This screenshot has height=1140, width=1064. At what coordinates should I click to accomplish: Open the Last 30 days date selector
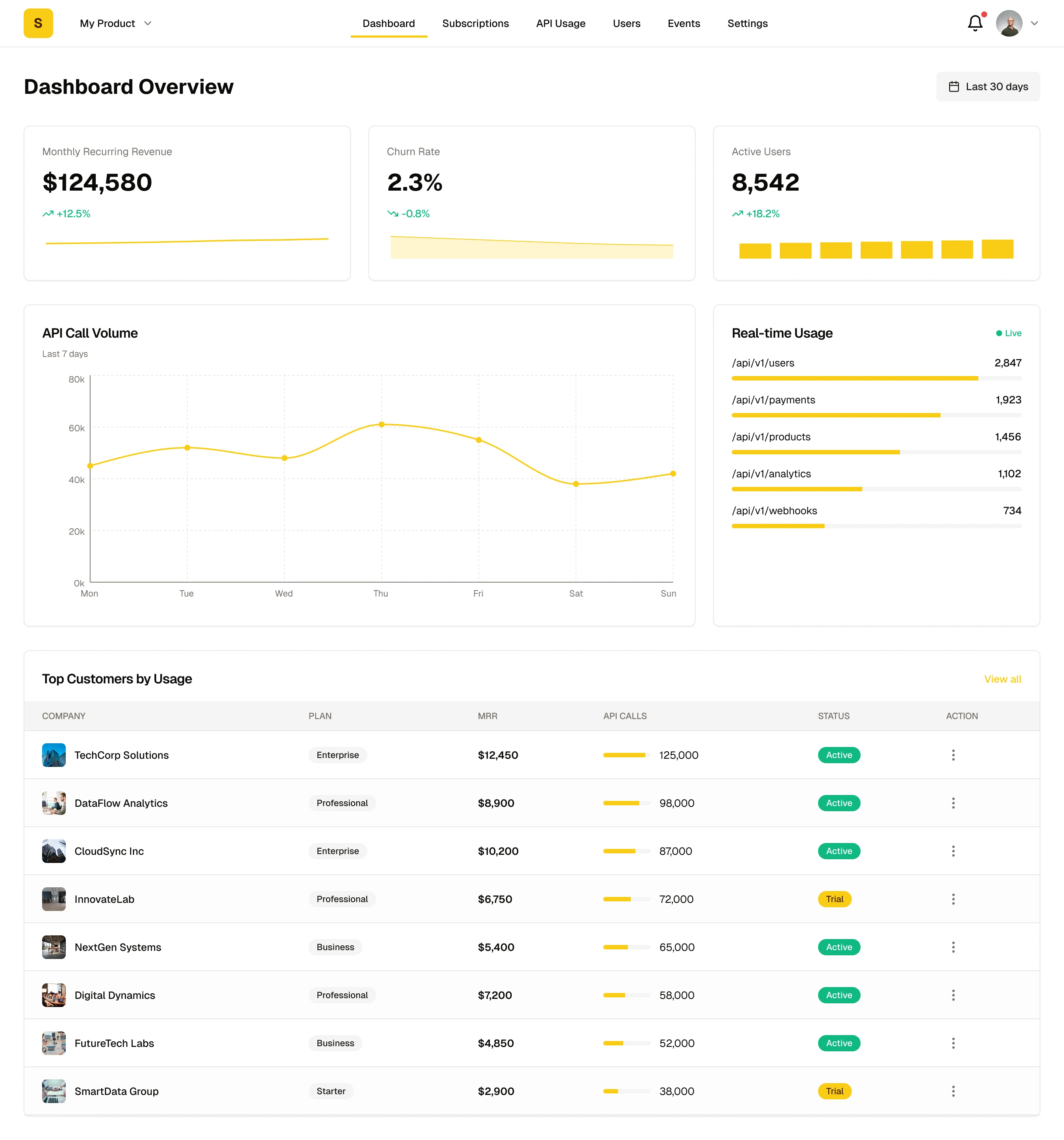(x=988, y=86)
